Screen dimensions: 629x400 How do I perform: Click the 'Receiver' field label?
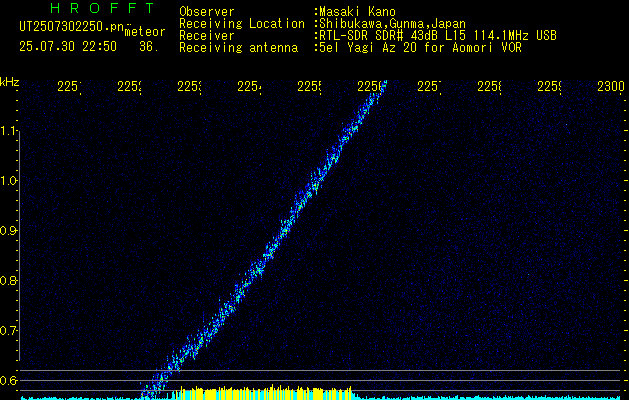[207, 36]
